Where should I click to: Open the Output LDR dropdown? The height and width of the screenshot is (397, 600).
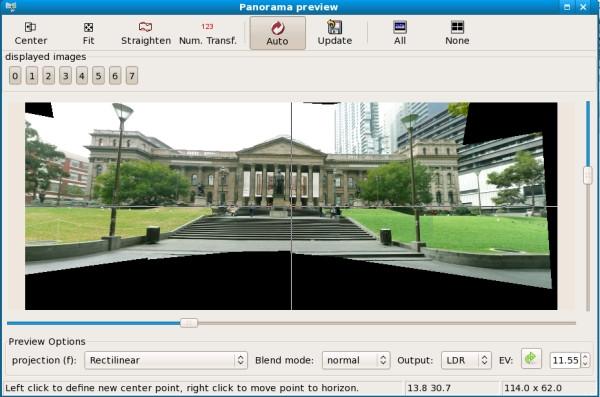(x=466, y=360)
